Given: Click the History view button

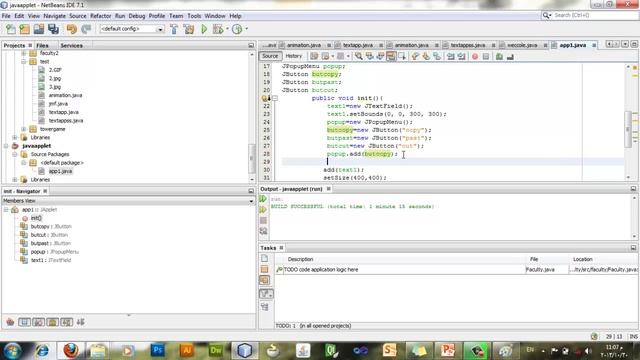Looking at the screenshot, I should pyautogui.click(x=293, y=56).
